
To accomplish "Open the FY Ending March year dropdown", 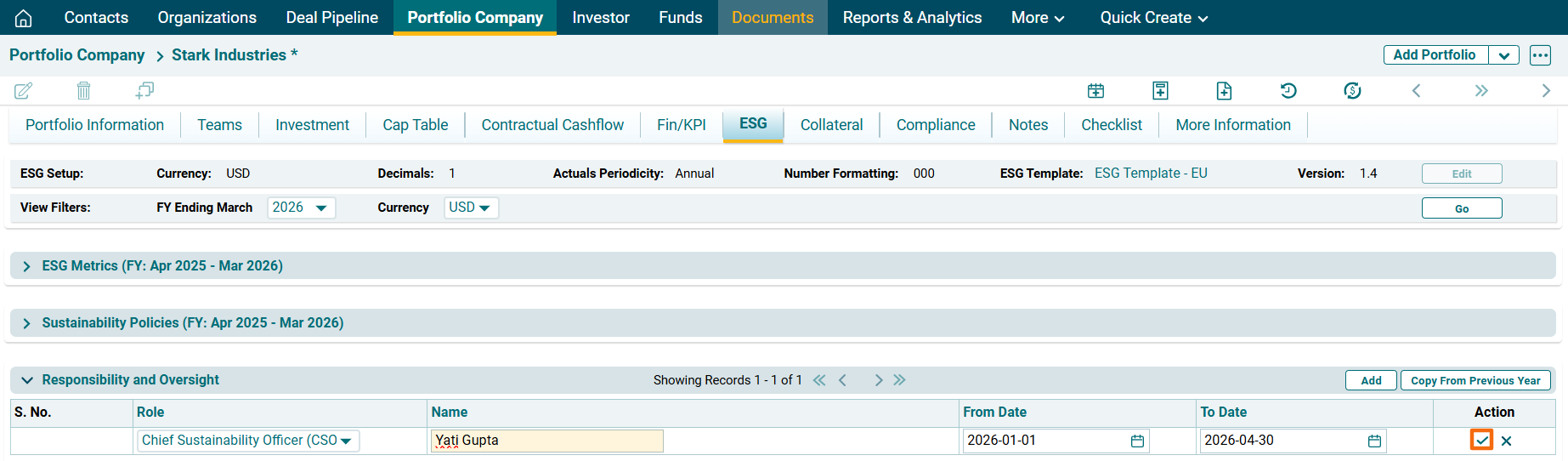I will click(x=301, y=208).
